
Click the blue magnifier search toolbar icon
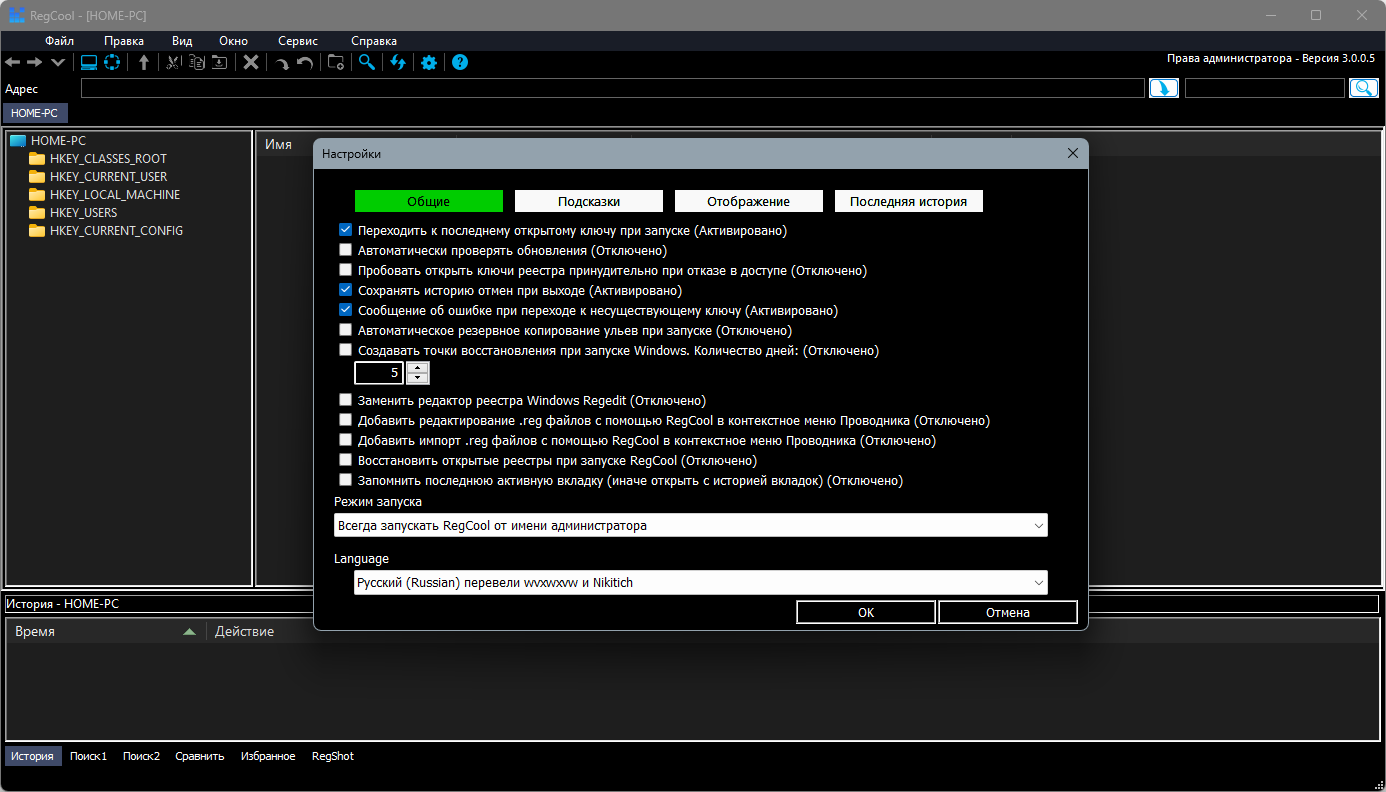pos(367,63)
